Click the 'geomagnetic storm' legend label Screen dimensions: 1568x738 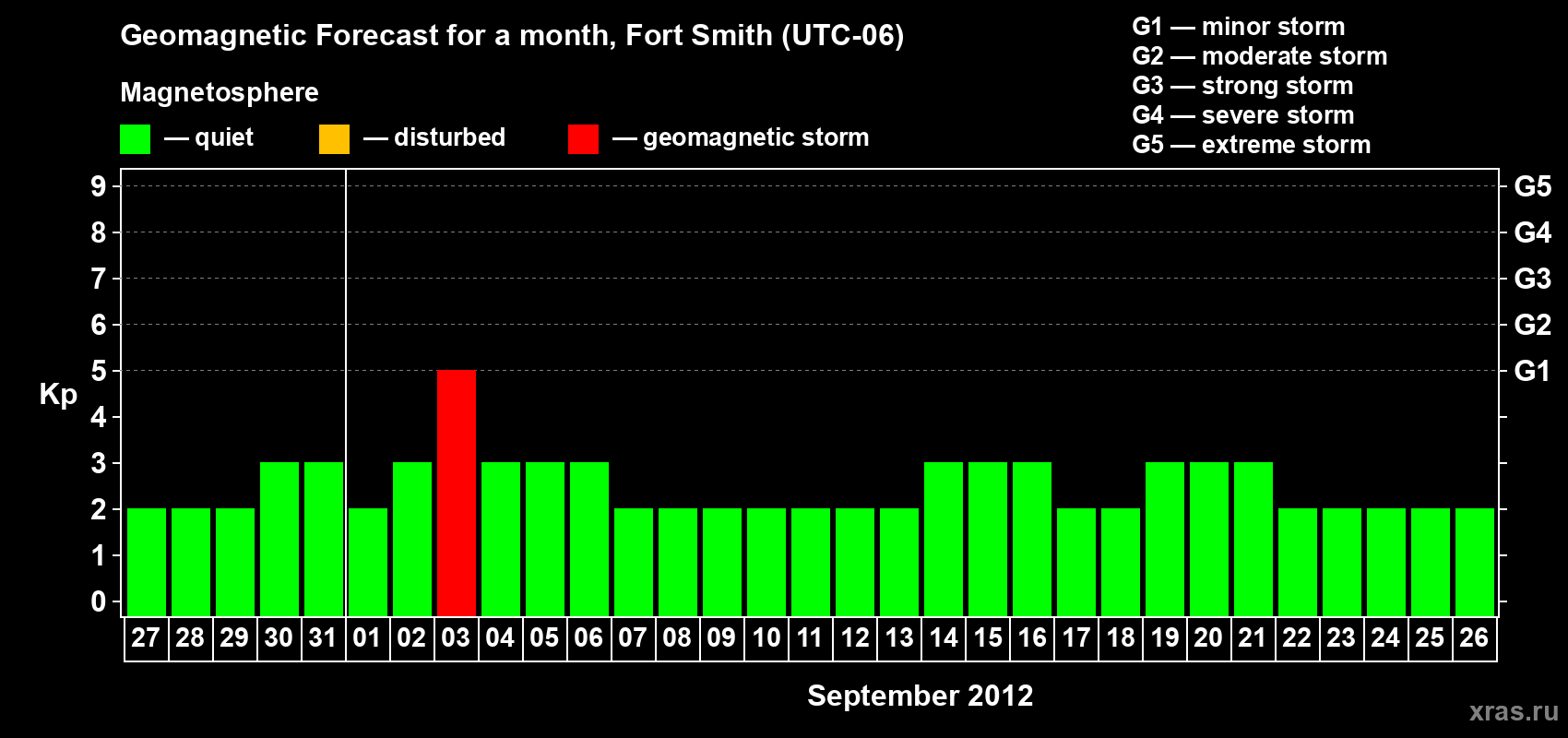pos(755,137)
